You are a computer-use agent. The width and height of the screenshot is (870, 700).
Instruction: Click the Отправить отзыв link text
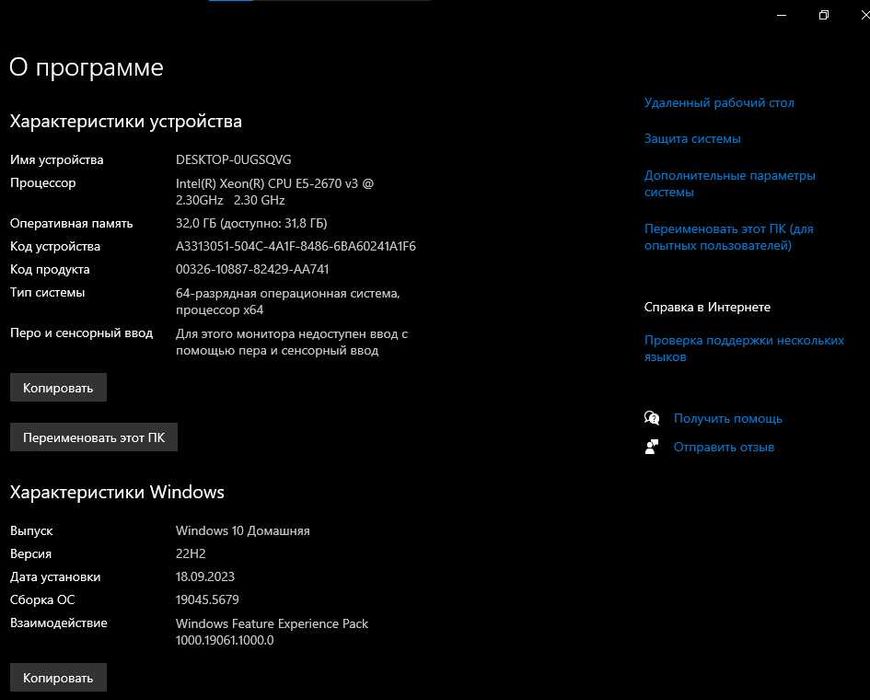723,447
